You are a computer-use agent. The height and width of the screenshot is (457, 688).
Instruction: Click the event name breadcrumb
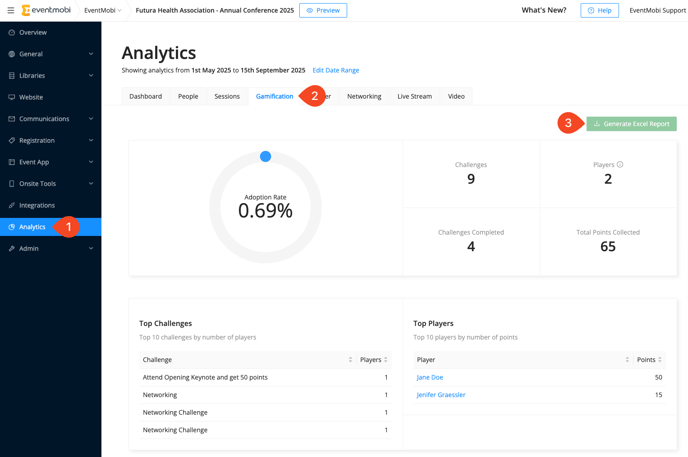click(x=215, y=11)
